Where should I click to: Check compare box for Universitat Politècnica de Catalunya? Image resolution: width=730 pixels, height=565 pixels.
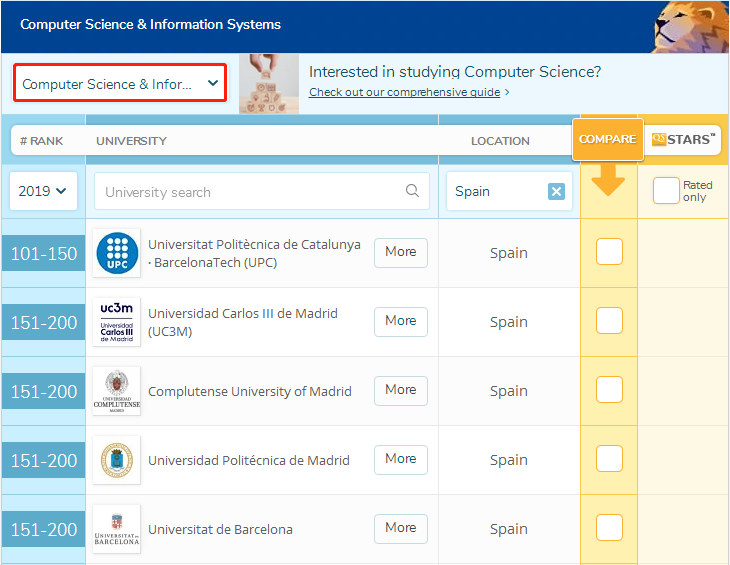609,252
